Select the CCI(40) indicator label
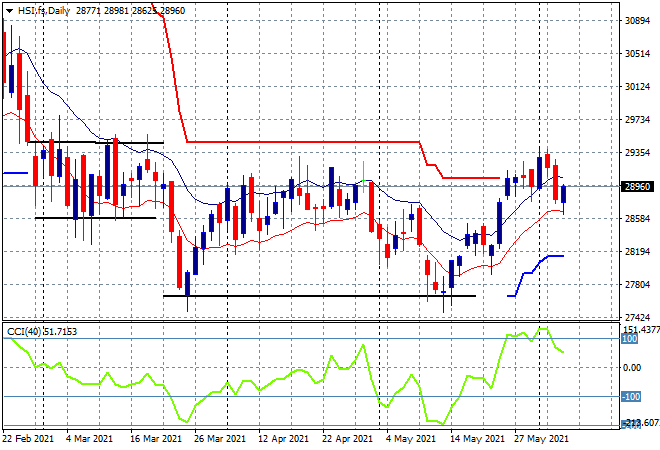The image size is (660, 450). pos(24,332)
